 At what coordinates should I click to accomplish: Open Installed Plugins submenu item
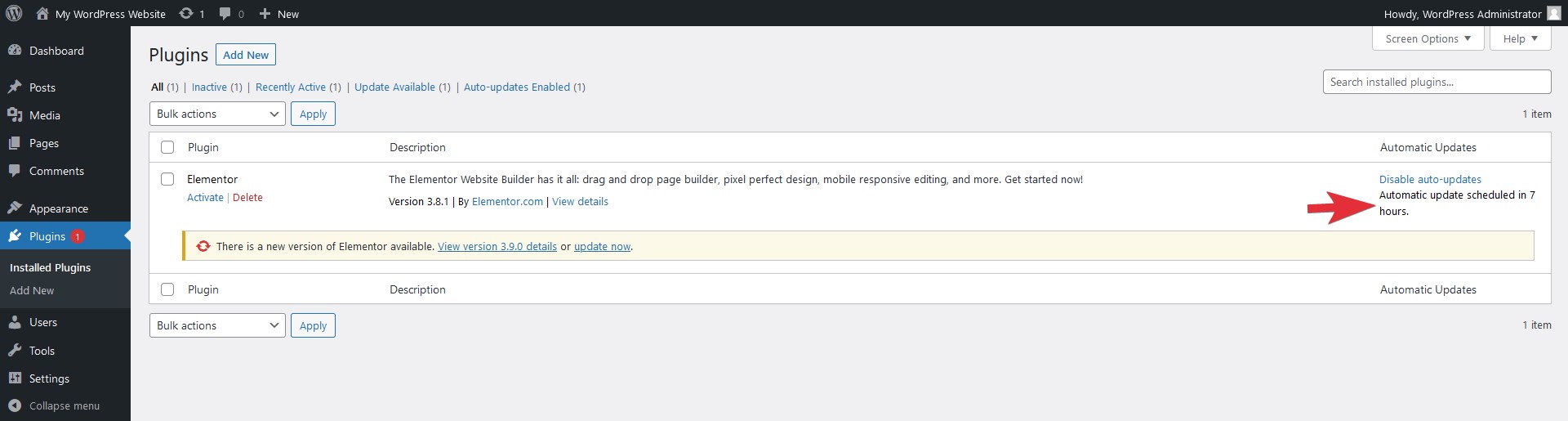pyautogui.click(x=50, y=267)
